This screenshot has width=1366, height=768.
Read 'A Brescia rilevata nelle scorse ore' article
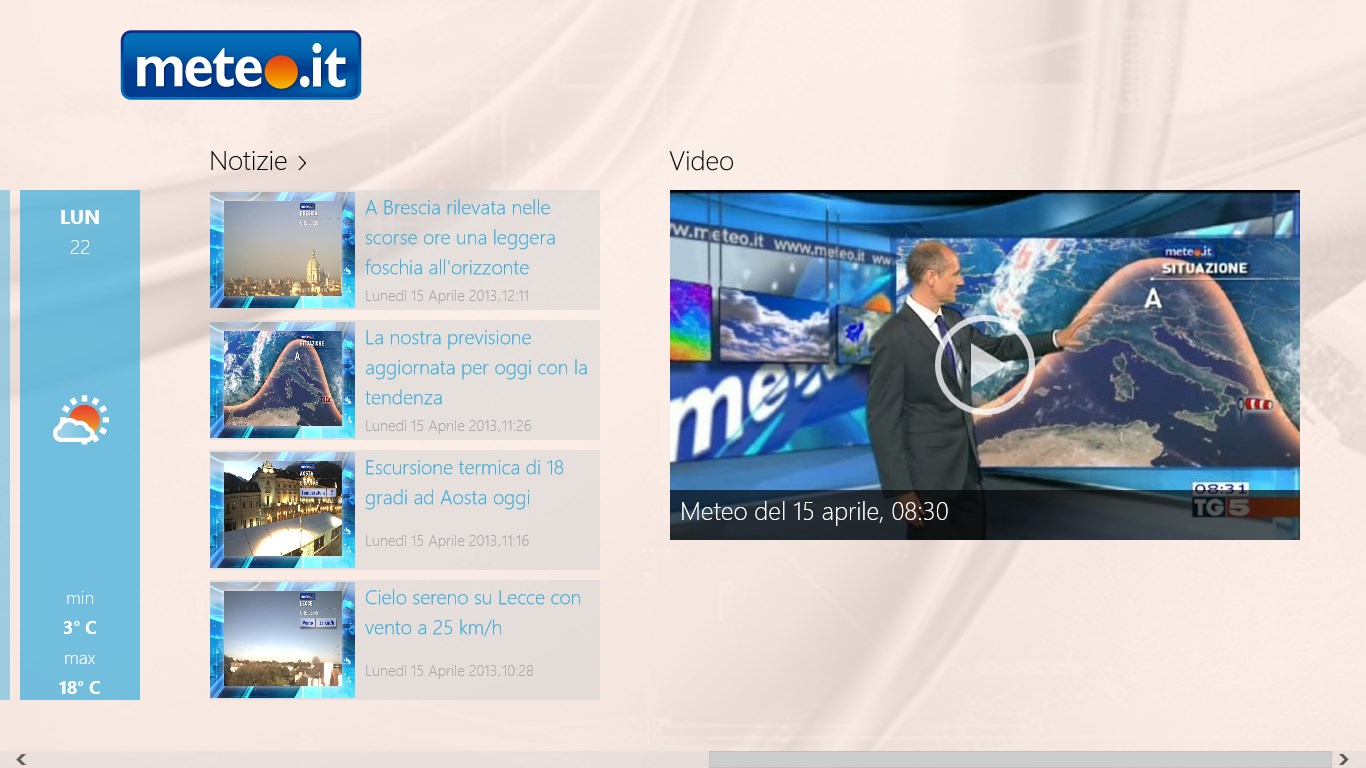(459, 238)
